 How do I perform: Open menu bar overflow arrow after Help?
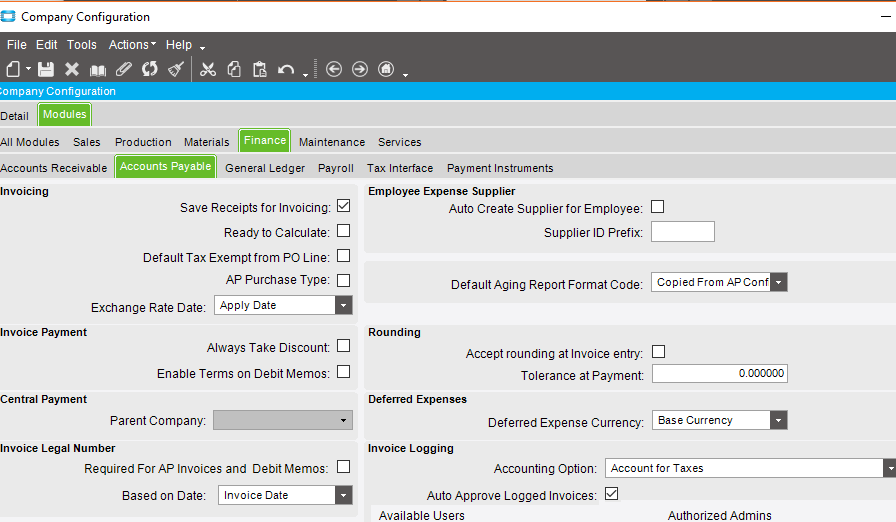(203, 48)
